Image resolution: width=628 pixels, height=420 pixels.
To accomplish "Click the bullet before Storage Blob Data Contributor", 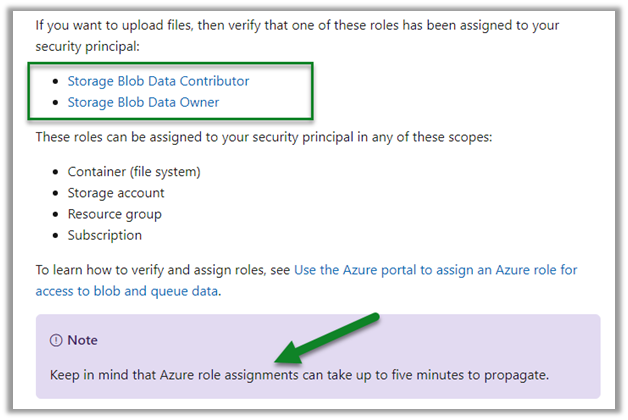I will [54, 81].
